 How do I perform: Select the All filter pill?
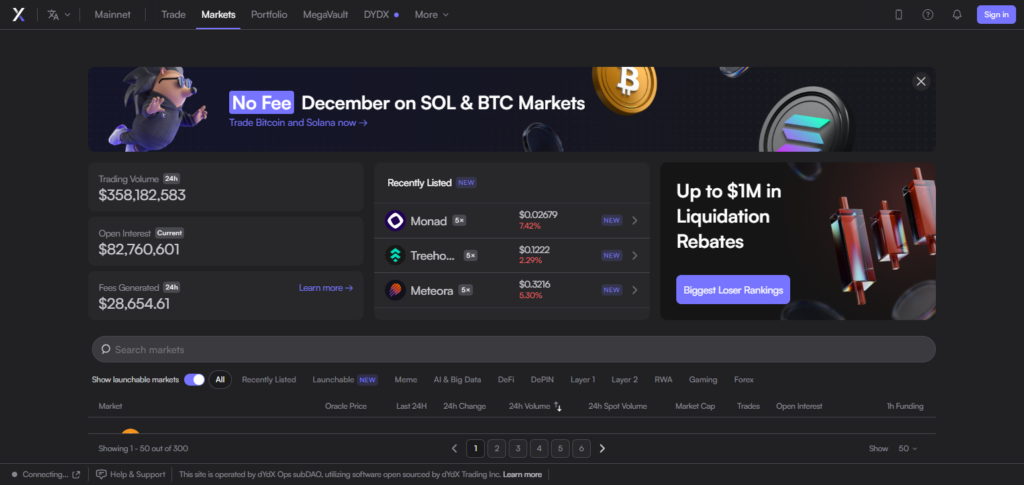tap(220, 380)
